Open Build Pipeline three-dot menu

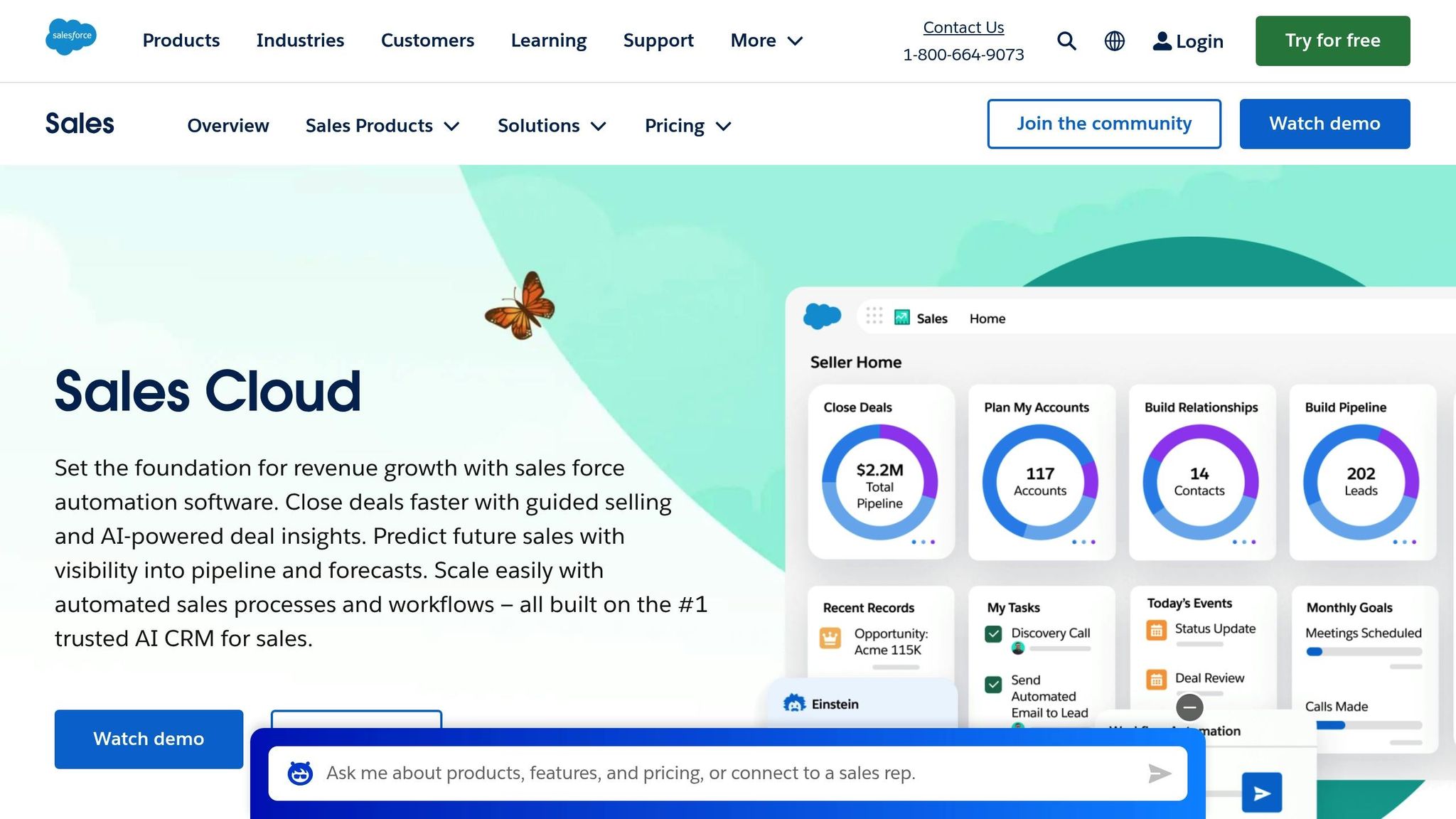coord(1404,542)
